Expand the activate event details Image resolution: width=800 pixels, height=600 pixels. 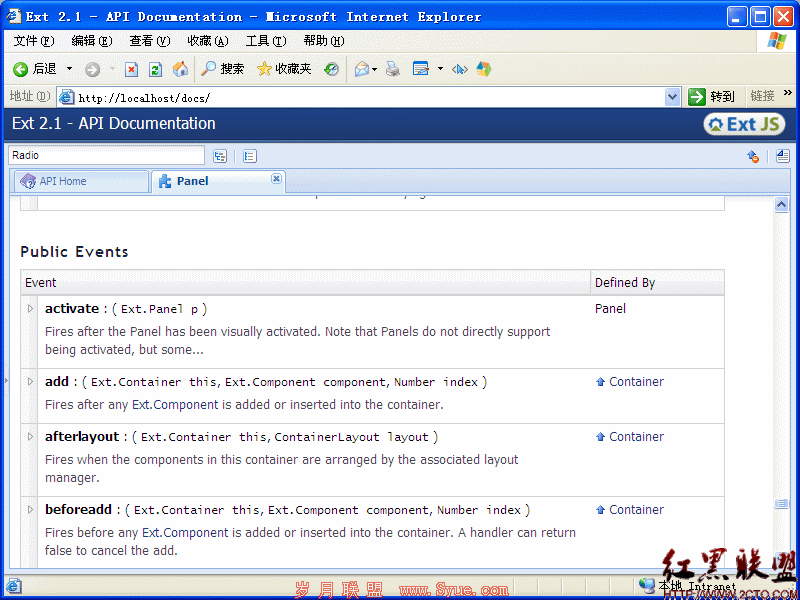pyautogui.click(x=30, y=309)
